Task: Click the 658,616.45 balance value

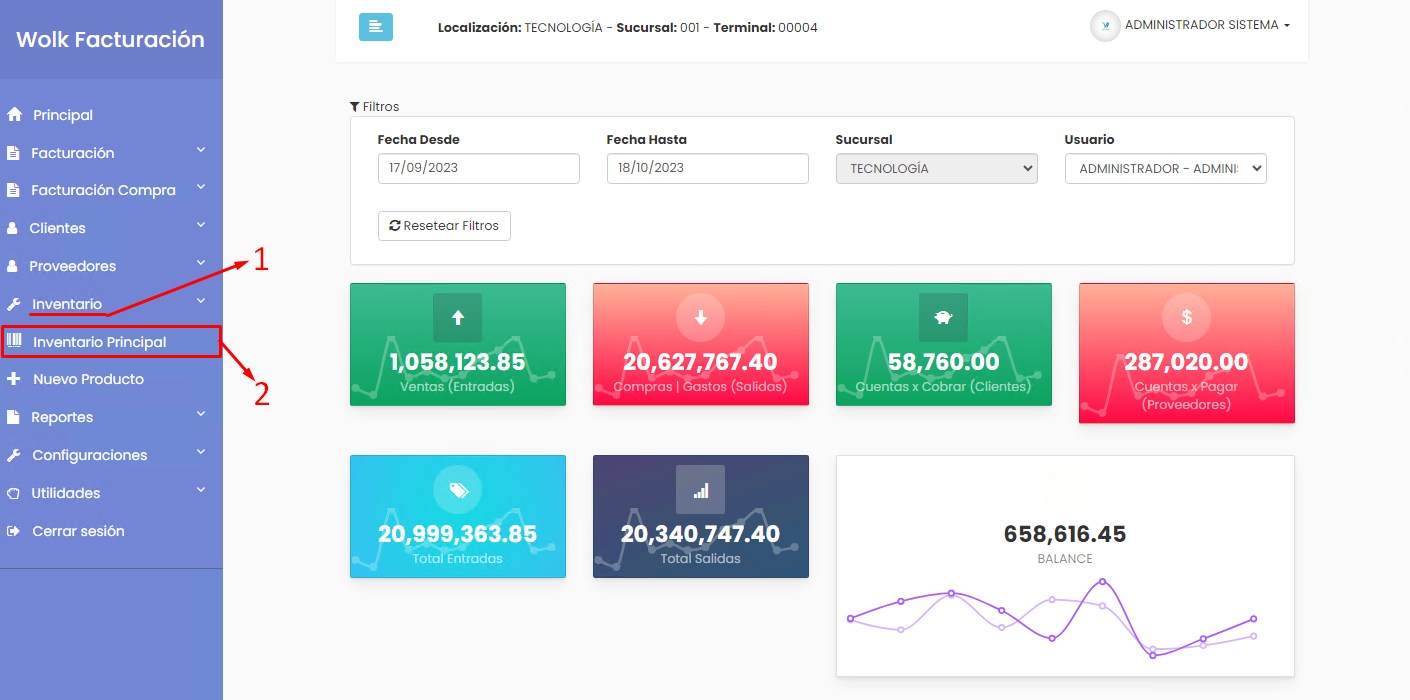Action: pyautogui.click(x=1065, y=534)
